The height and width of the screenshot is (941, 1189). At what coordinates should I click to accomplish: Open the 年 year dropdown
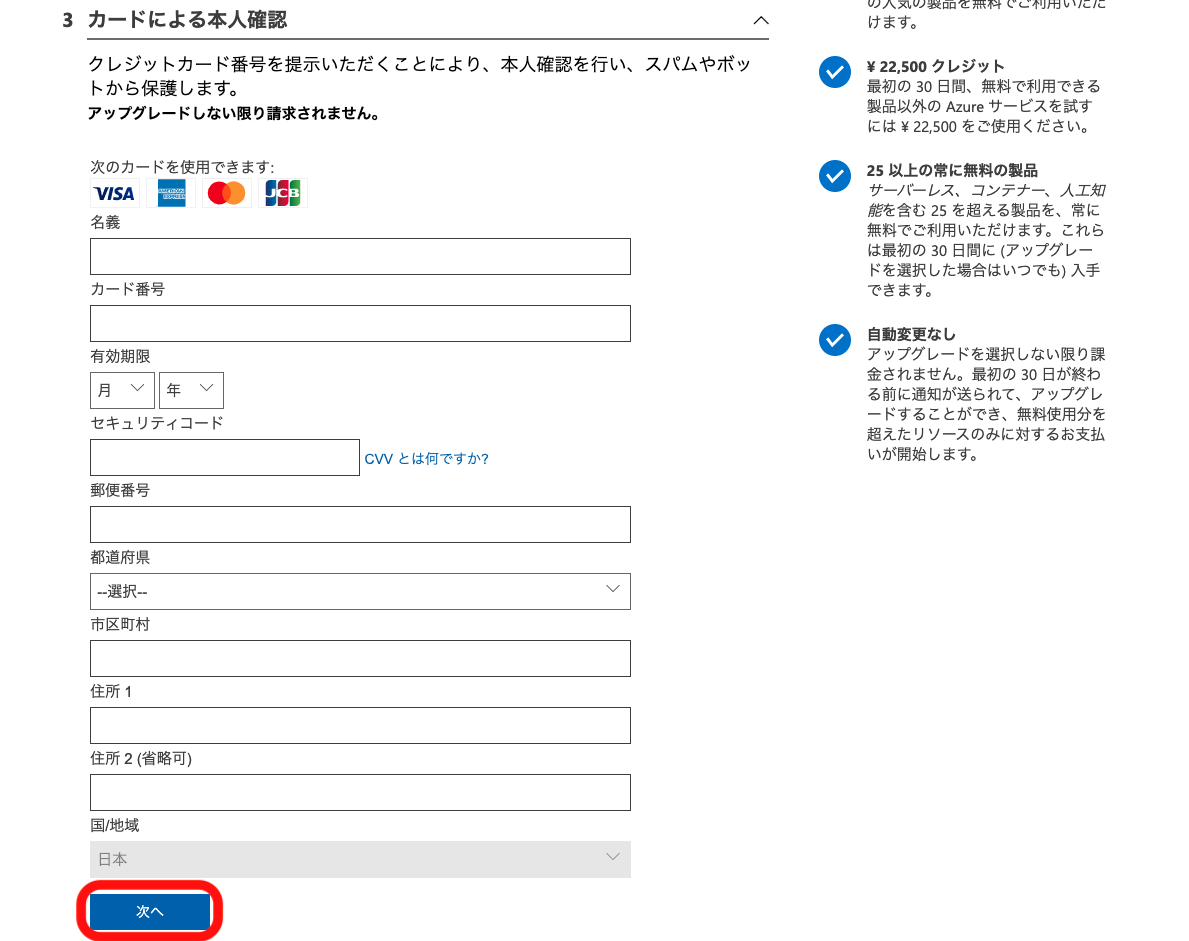pos(191,390)
